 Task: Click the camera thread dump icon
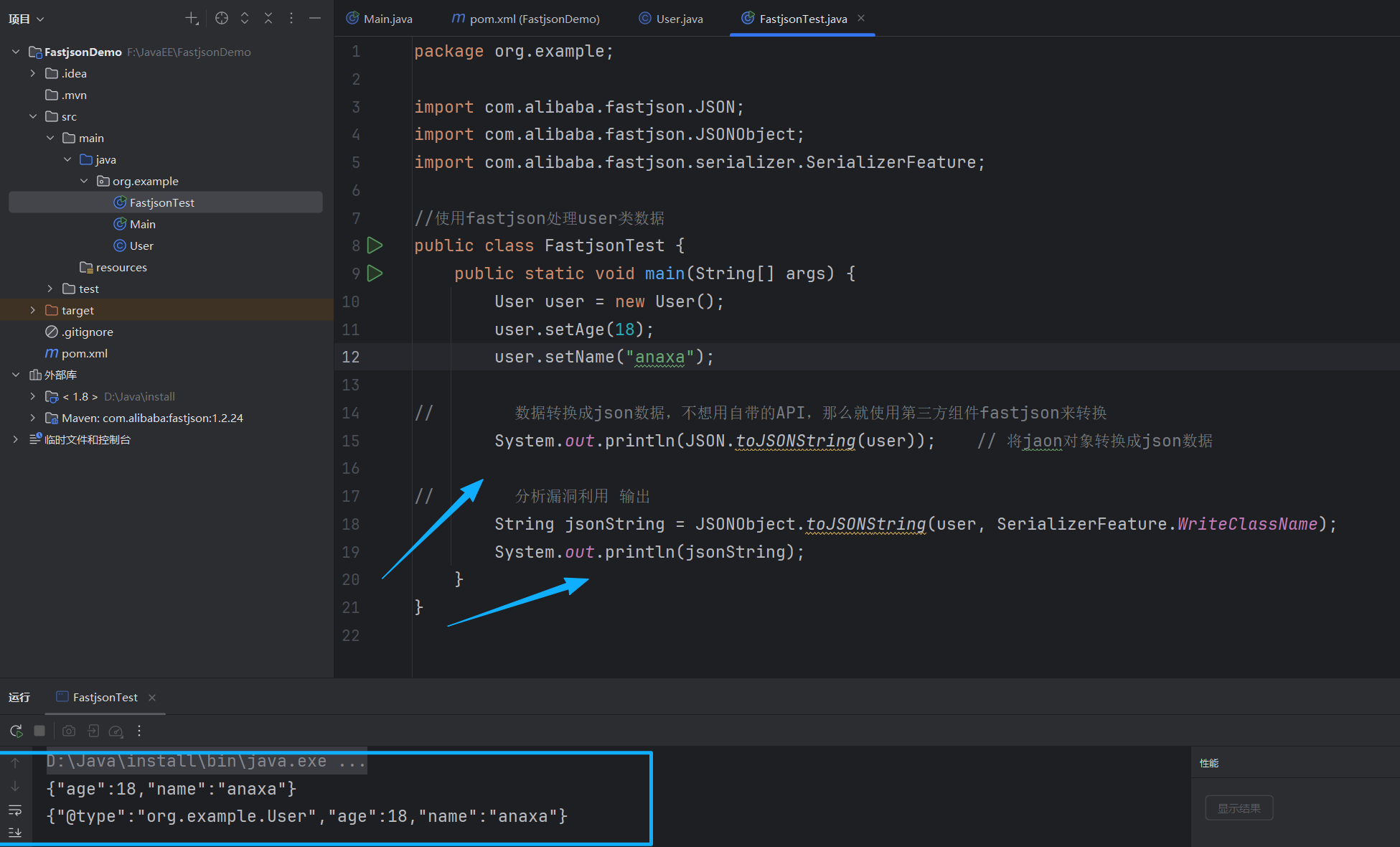click(69, 731)
